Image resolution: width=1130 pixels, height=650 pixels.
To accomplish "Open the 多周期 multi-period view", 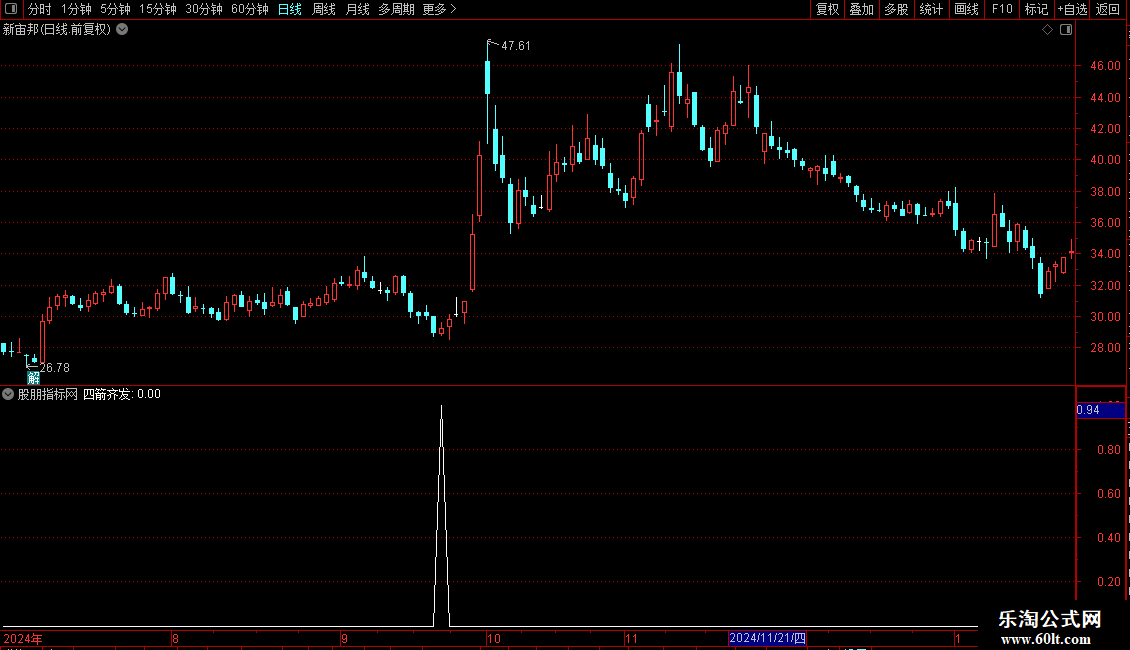I will (396, 9).
